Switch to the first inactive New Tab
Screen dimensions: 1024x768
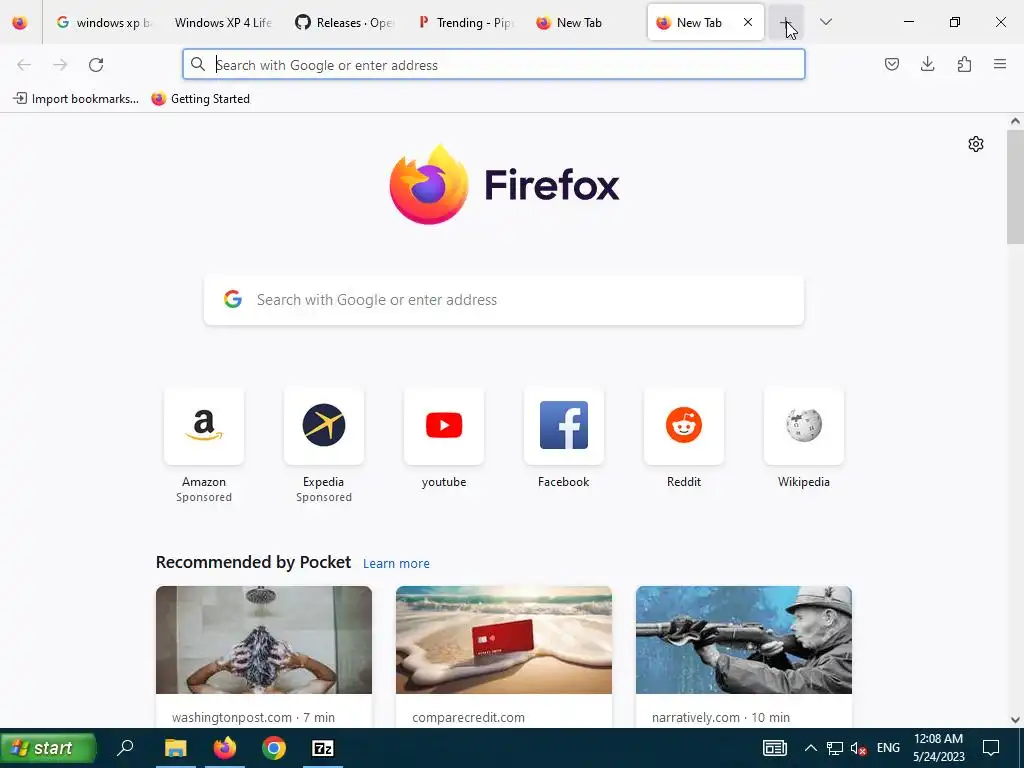tap(583, 22)
